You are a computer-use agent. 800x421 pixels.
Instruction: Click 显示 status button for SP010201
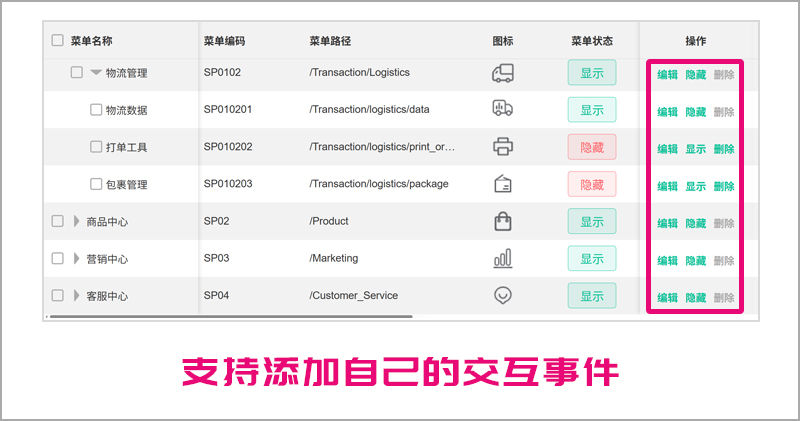[592, 110]
